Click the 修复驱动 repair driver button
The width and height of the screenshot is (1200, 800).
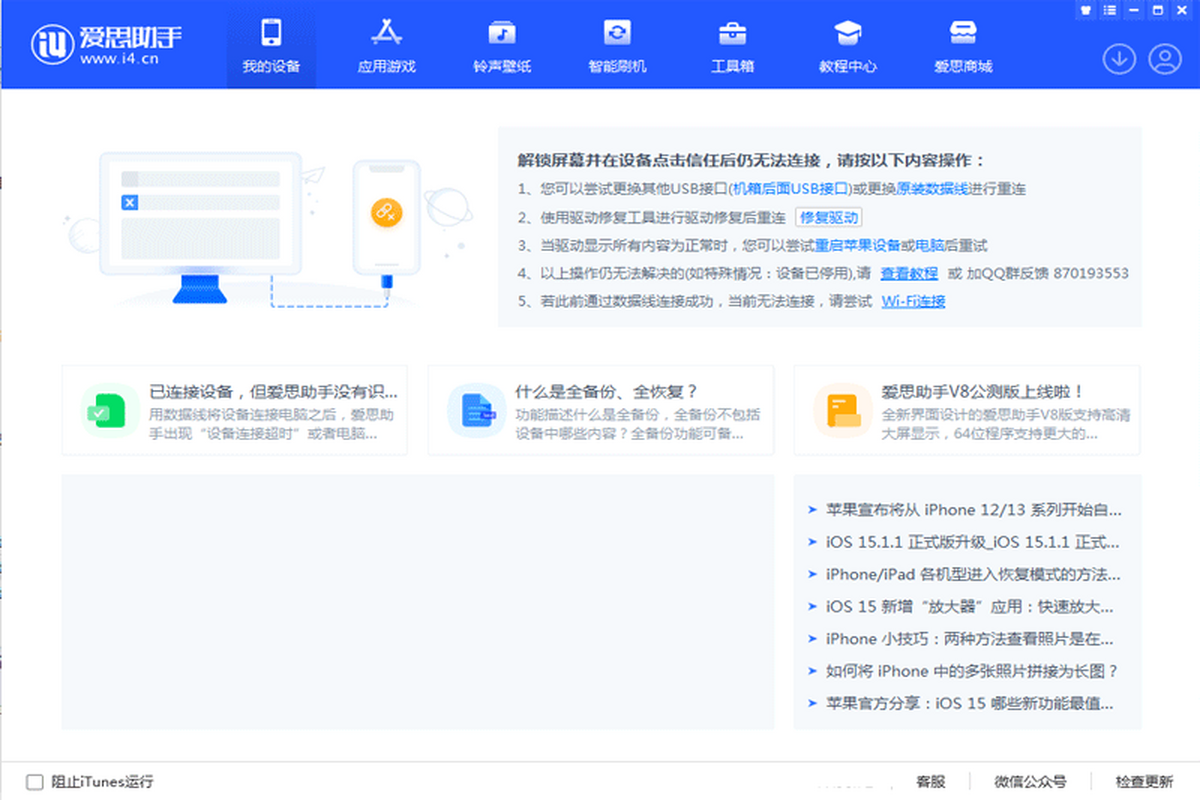(x=829, y=217)
